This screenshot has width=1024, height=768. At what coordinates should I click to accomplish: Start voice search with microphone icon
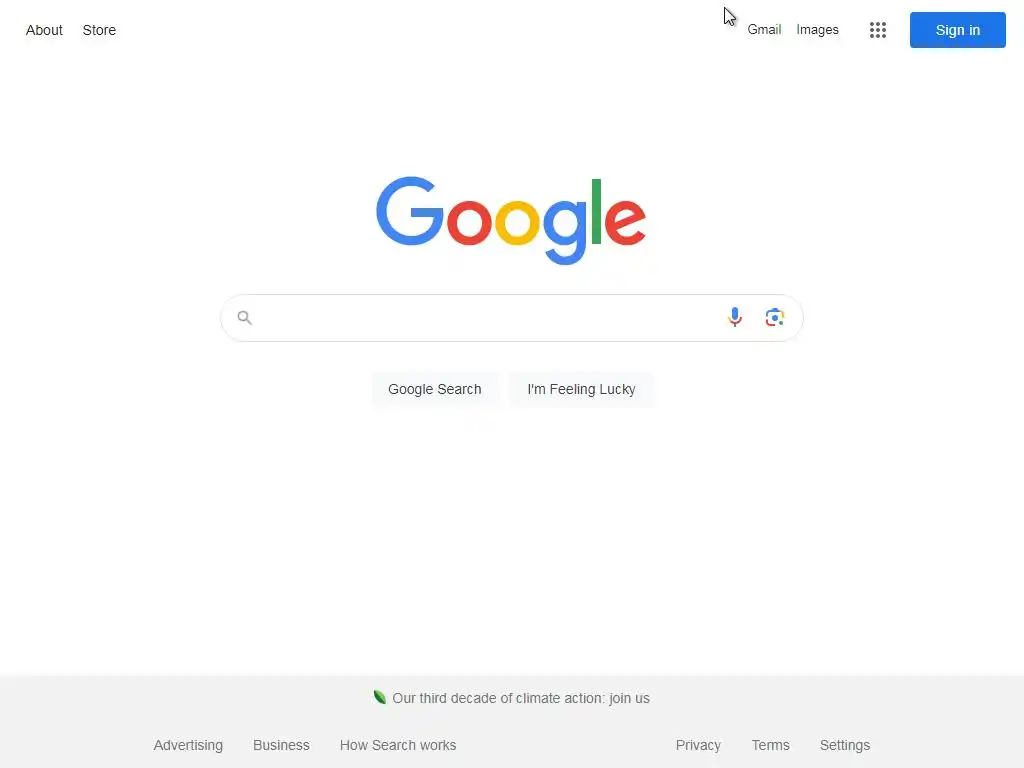click(x=735, y=317)
